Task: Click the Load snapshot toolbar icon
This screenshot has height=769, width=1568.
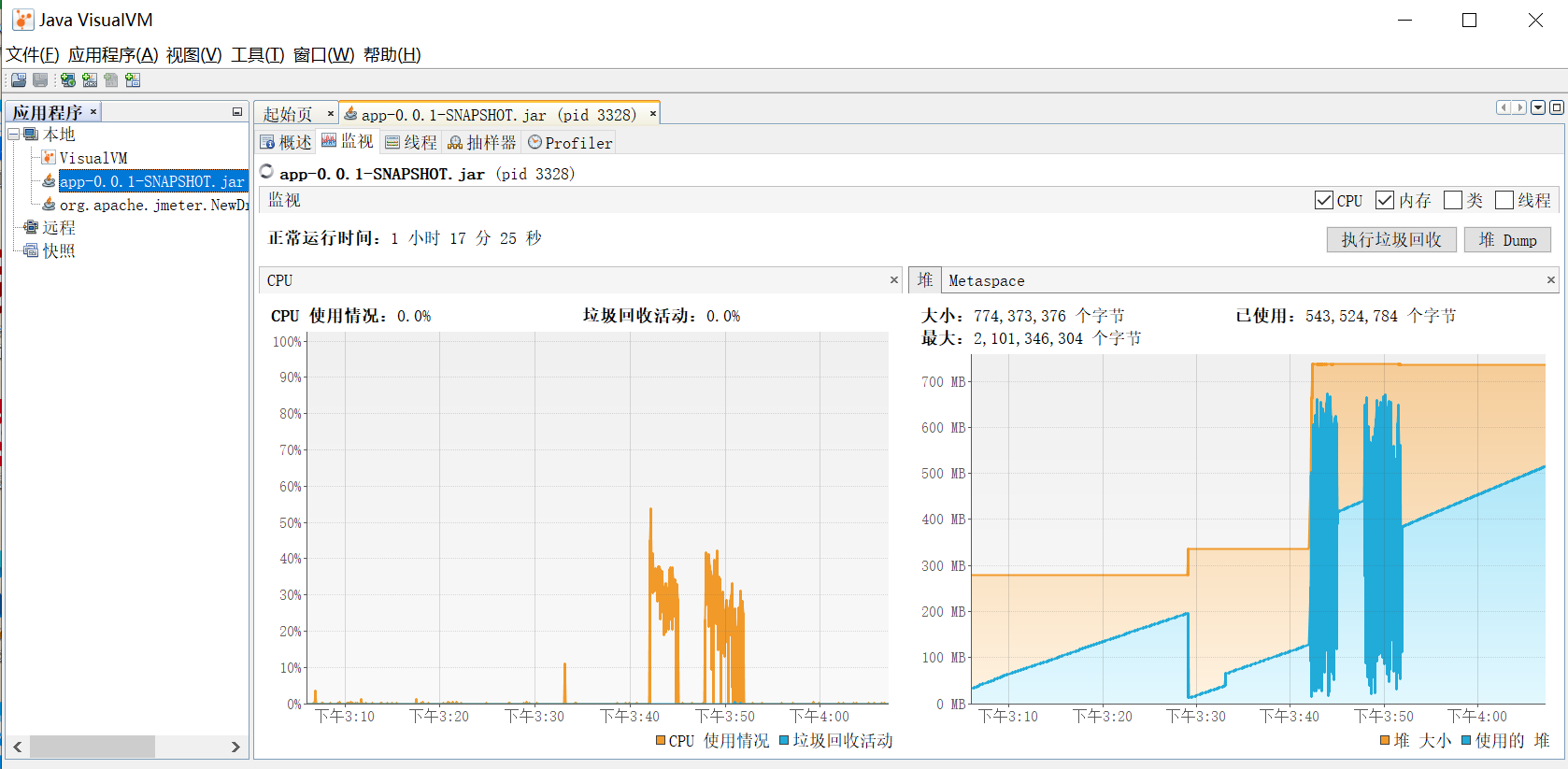Action: coord(19,80)
